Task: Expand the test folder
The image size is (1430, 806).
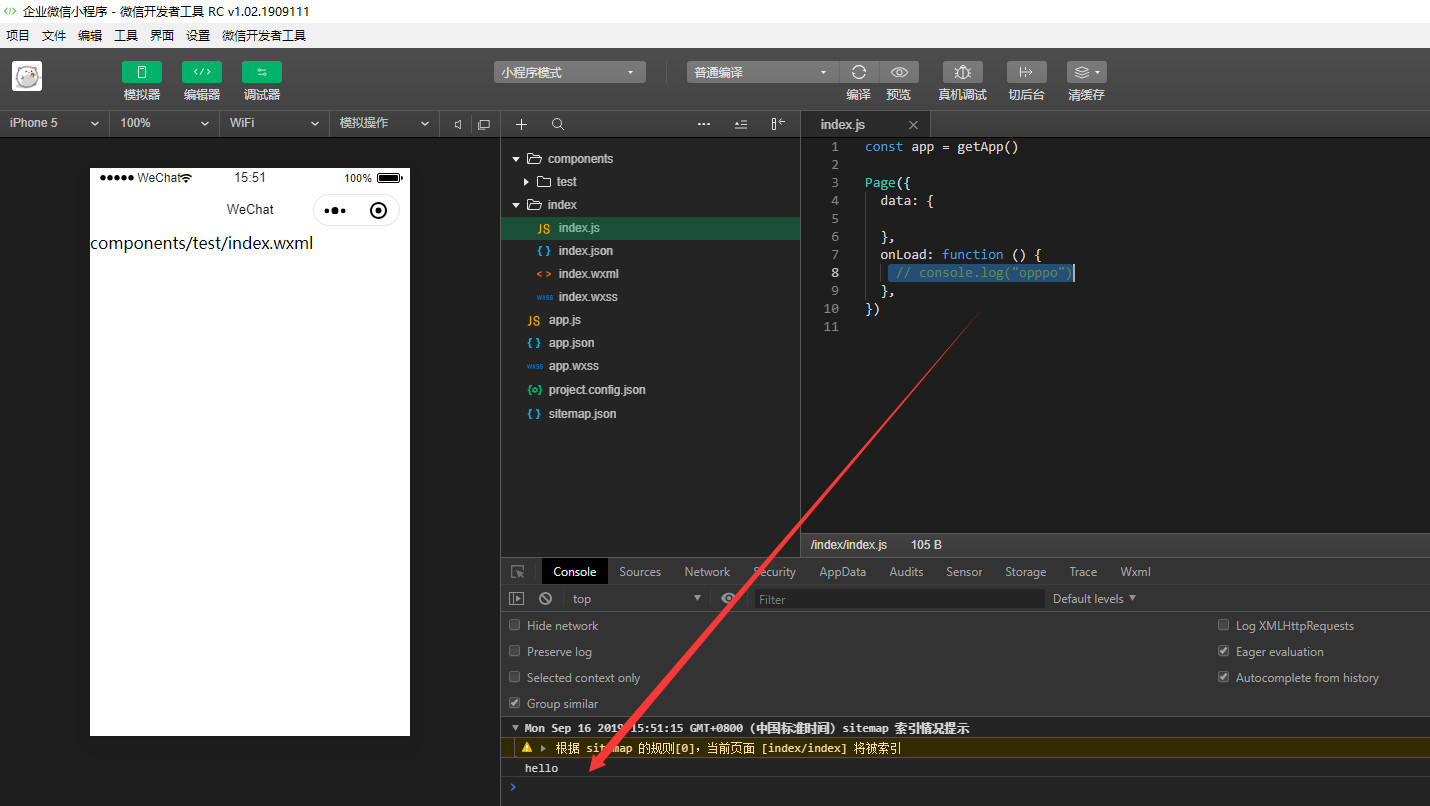Action: (527, 182)
